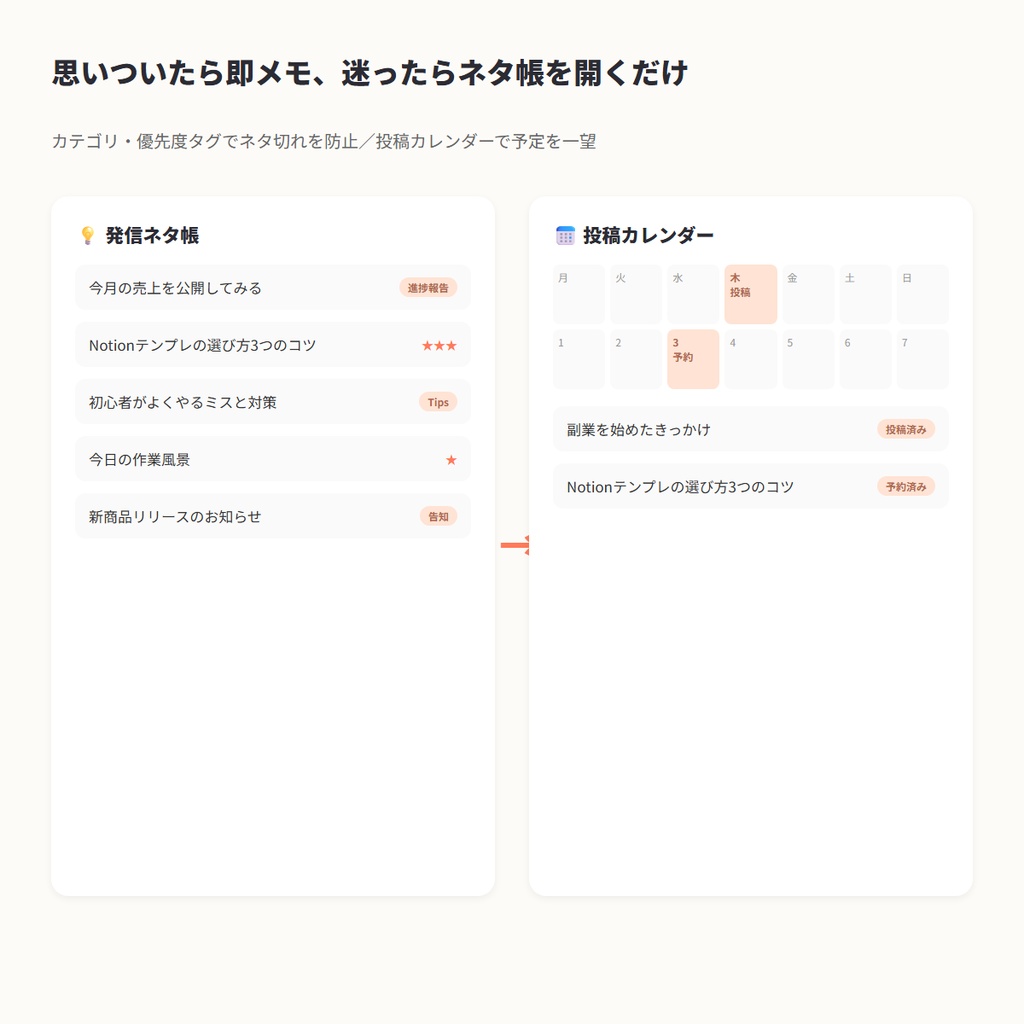The image size is (1024, 1024).
Task: Click the subtitle starting カテゴリ・優先度タグ
Action: (x=323, y=141)
